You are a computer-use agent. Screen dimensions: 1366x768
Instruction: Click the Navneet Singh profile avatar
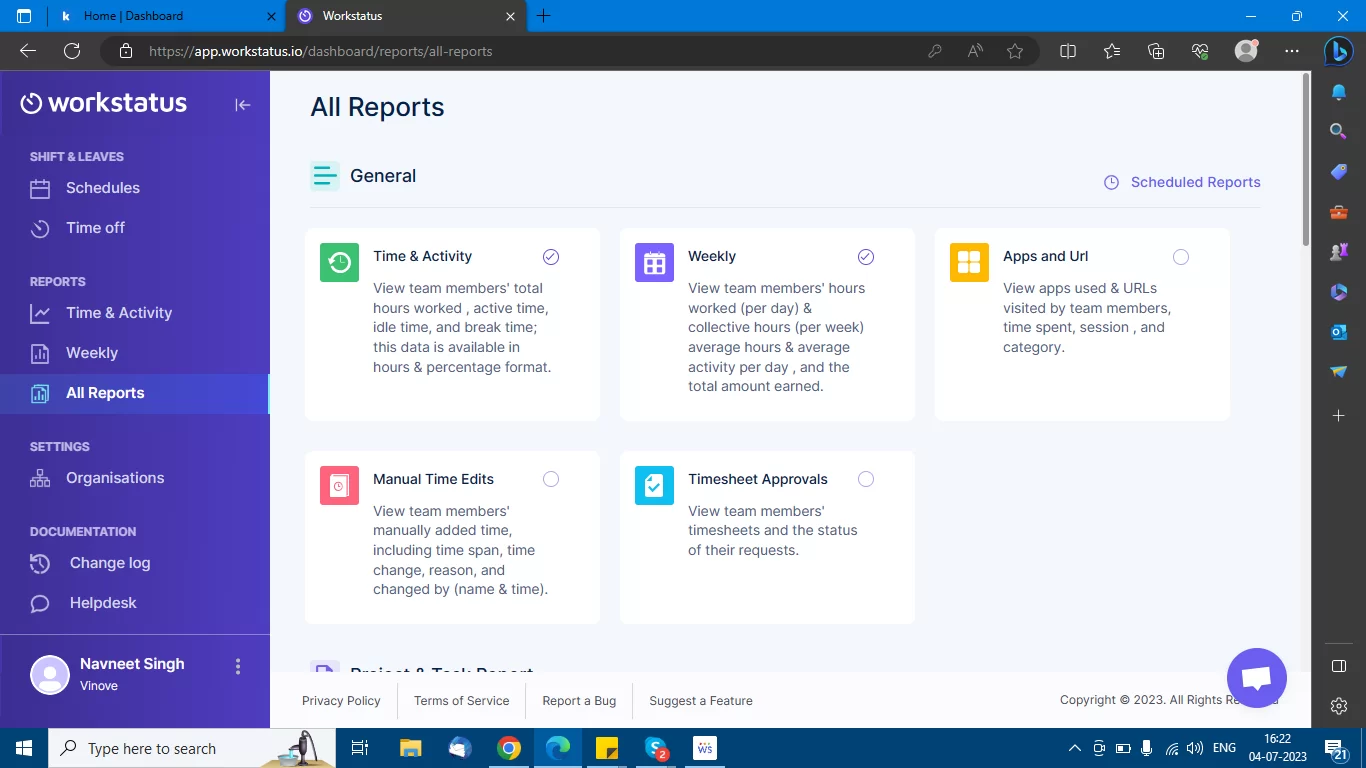pyautogui.click(x=50, y=675)
